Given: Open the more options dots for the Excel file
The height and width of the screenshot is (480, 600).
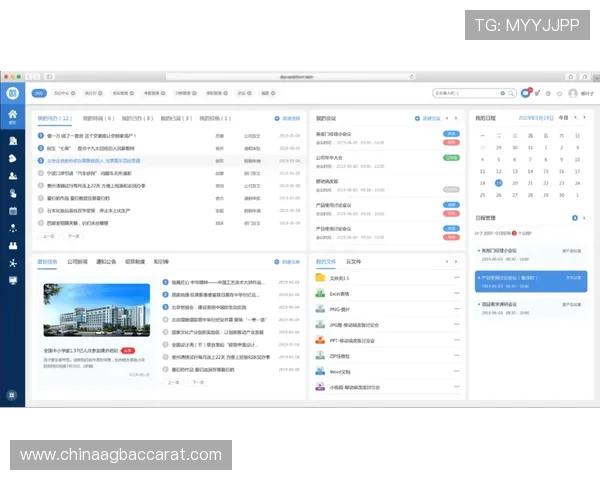Looking at the screenshot, I should pos(457,293).
